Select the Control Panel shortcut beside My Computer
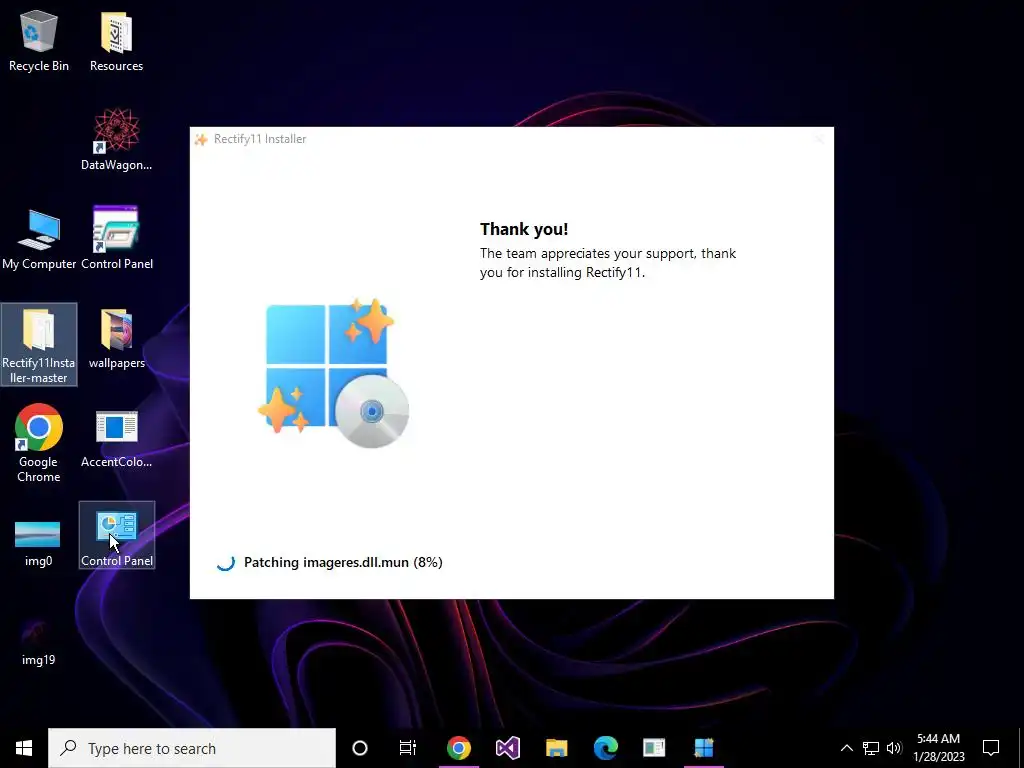This screenshot has width=1024, height=768. [116, 239]
